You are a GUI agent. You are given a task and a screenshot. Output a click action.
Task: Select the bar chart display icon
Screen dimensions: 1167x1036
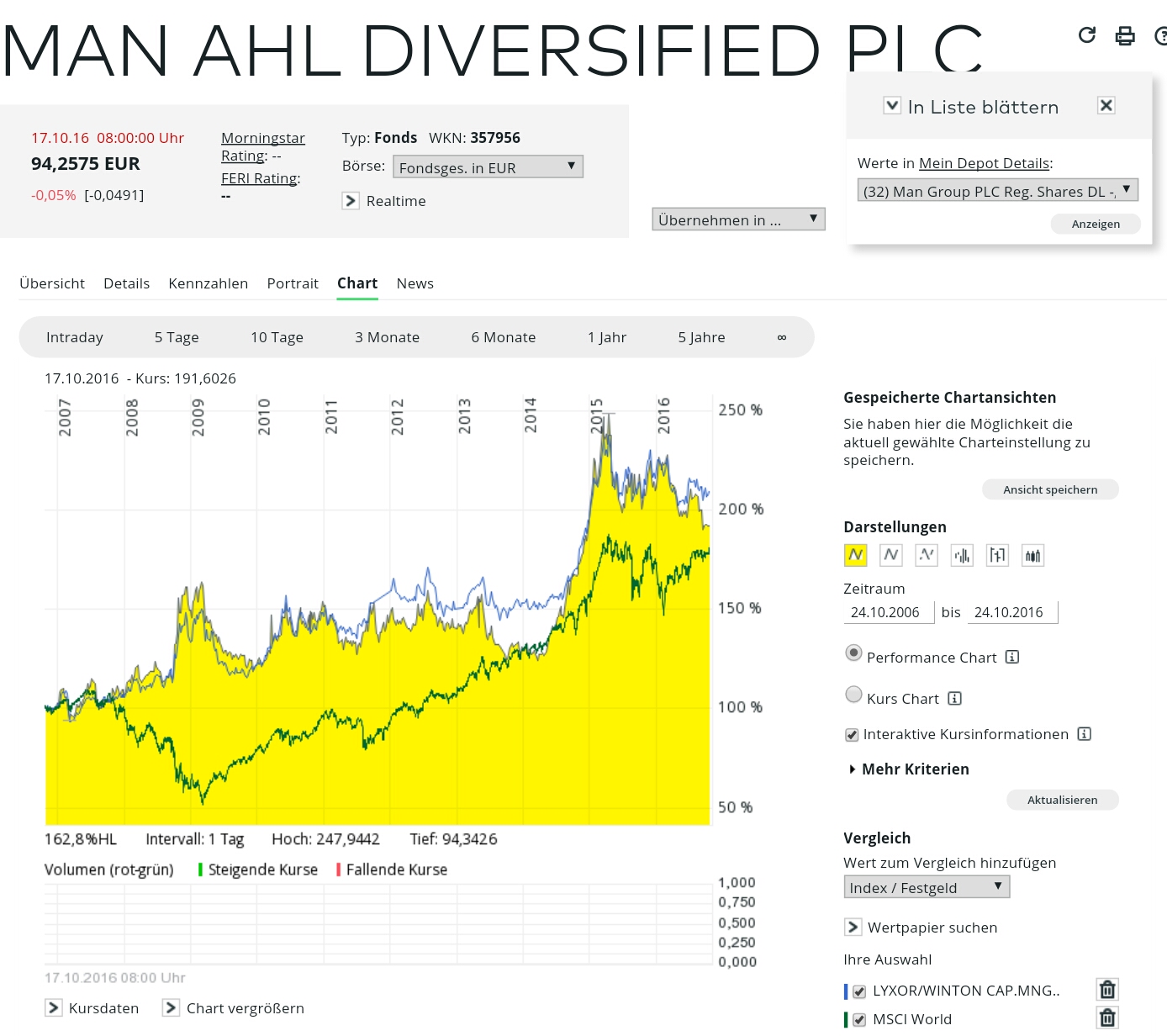tap(962, 555)
